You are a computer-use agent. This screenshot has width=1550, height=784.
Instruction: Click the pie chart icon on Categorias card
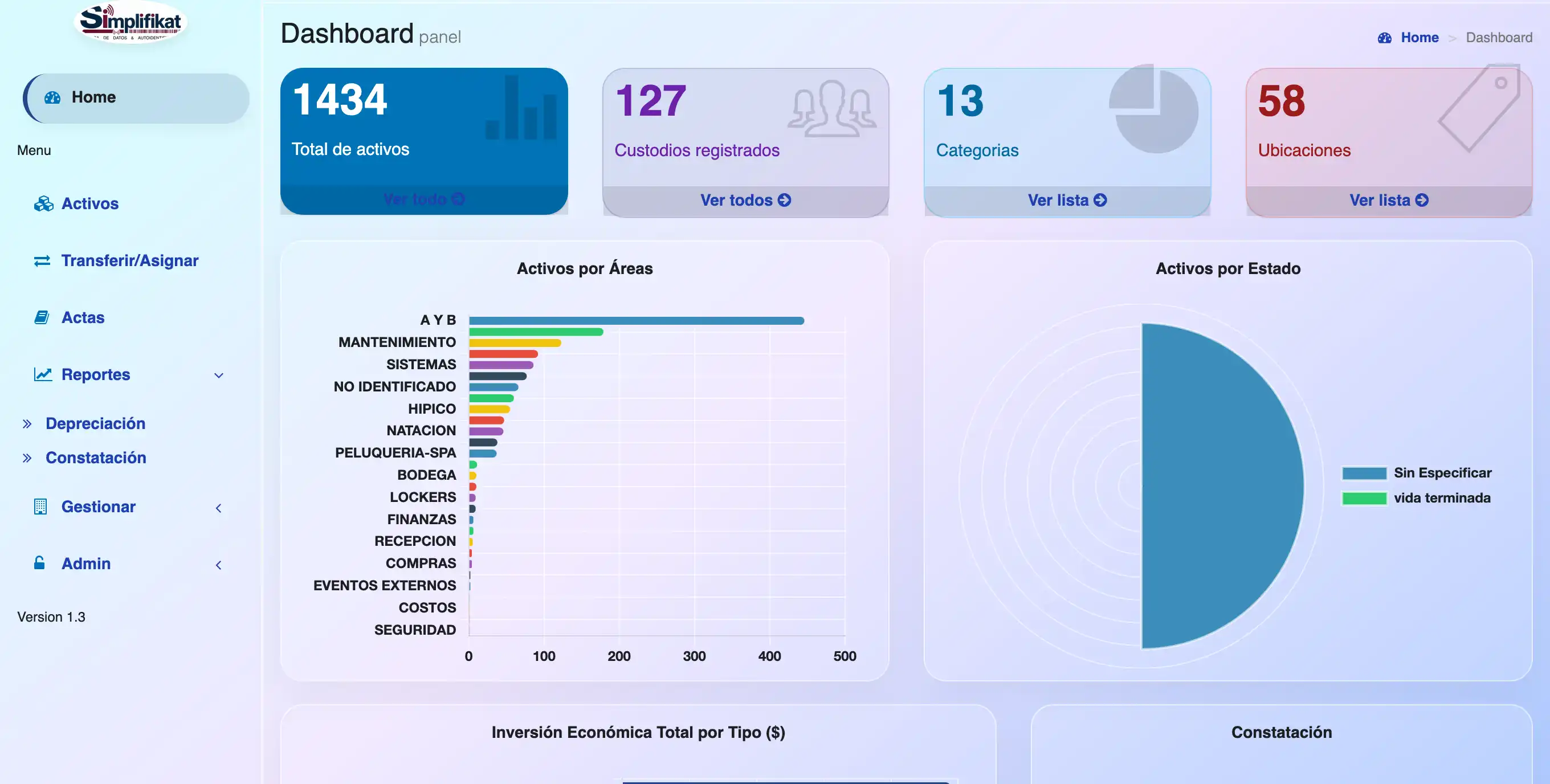coord(1153,108)
